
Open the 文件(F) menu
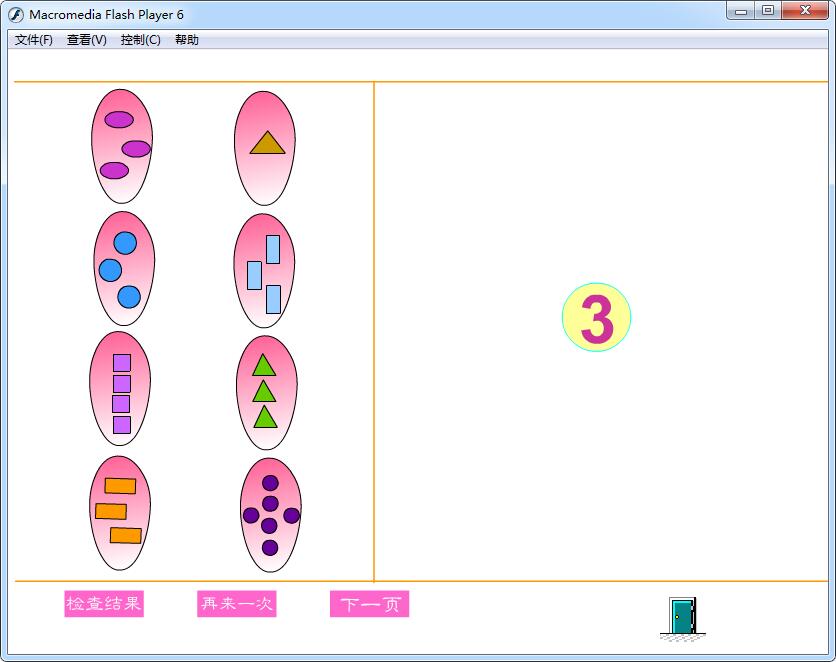point(34,40)
